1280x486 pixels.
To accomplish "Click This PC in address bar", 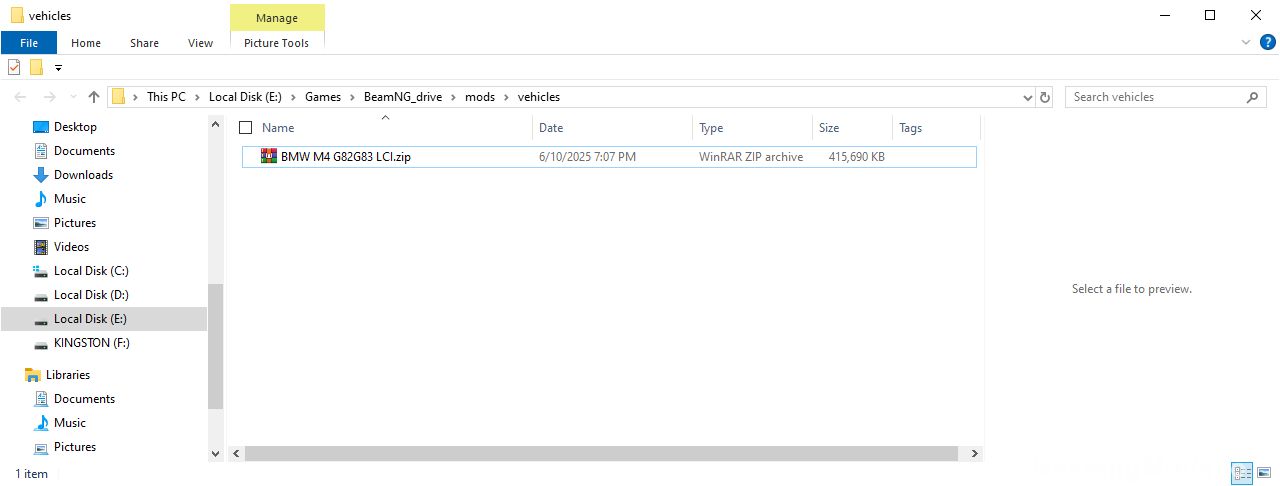I will click(x=166, y=97).
